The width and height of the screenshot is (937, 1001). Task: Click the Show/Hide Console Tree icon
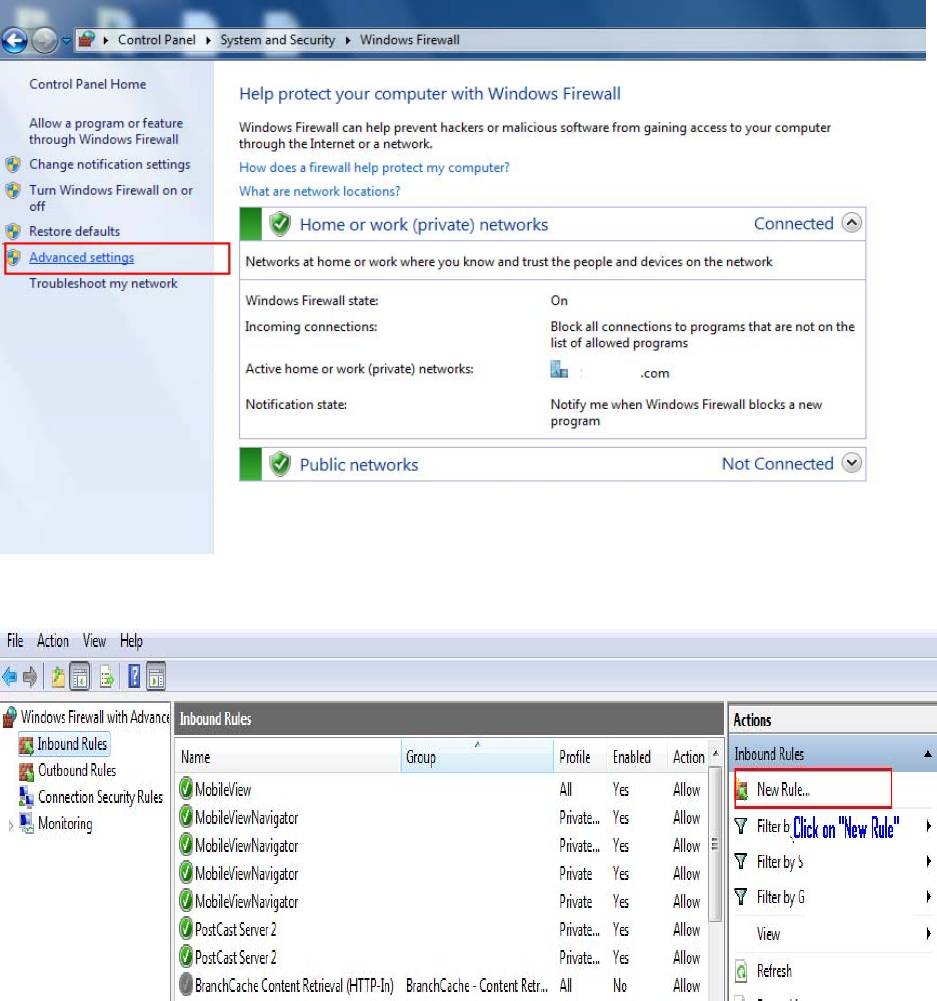pos(80,677)
